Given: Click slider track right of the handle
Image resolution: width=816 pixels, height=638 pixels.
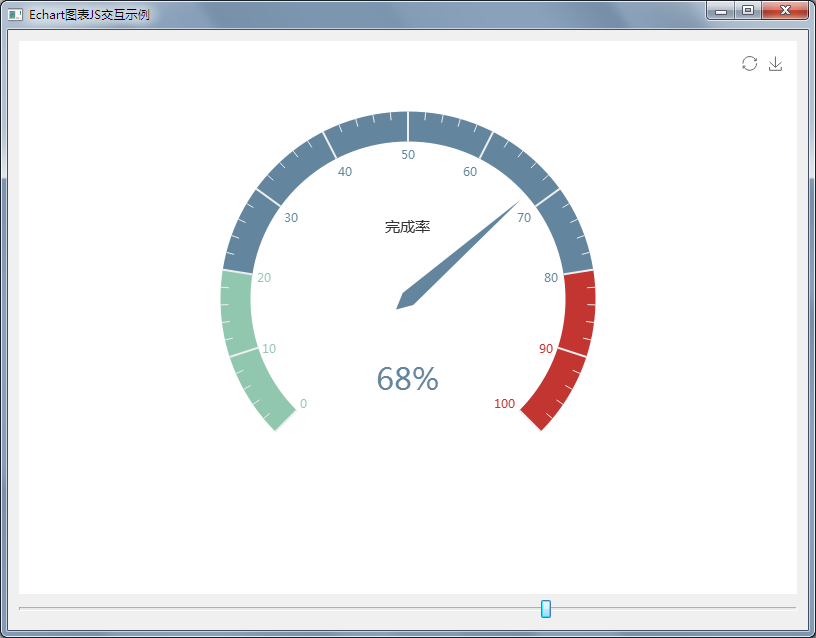Looking at the screenshot, I should coord(670,607).
